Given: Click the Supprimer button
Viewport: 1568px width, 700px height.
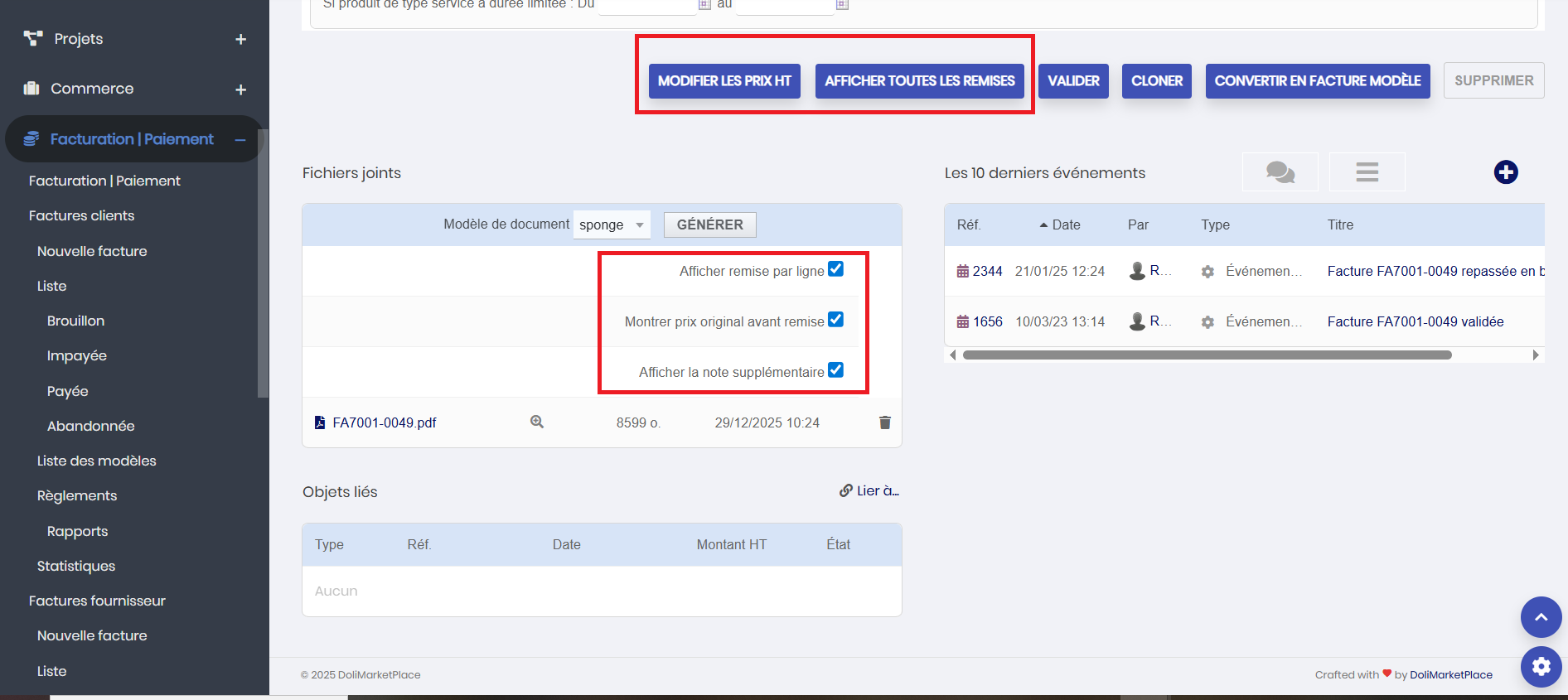Looking at the screenshot, I should [x=1493, y=81].
